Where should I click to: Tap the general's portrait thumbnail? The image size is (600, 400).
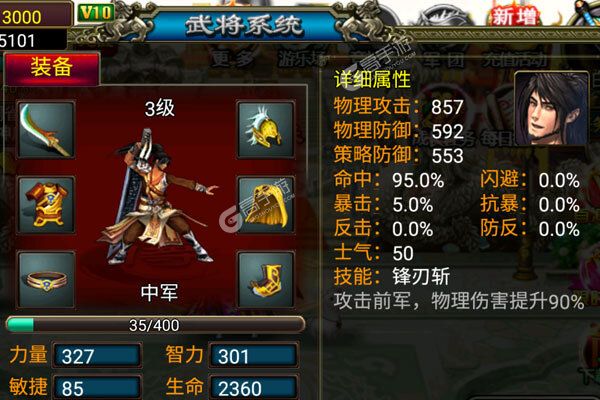point(551,109)
